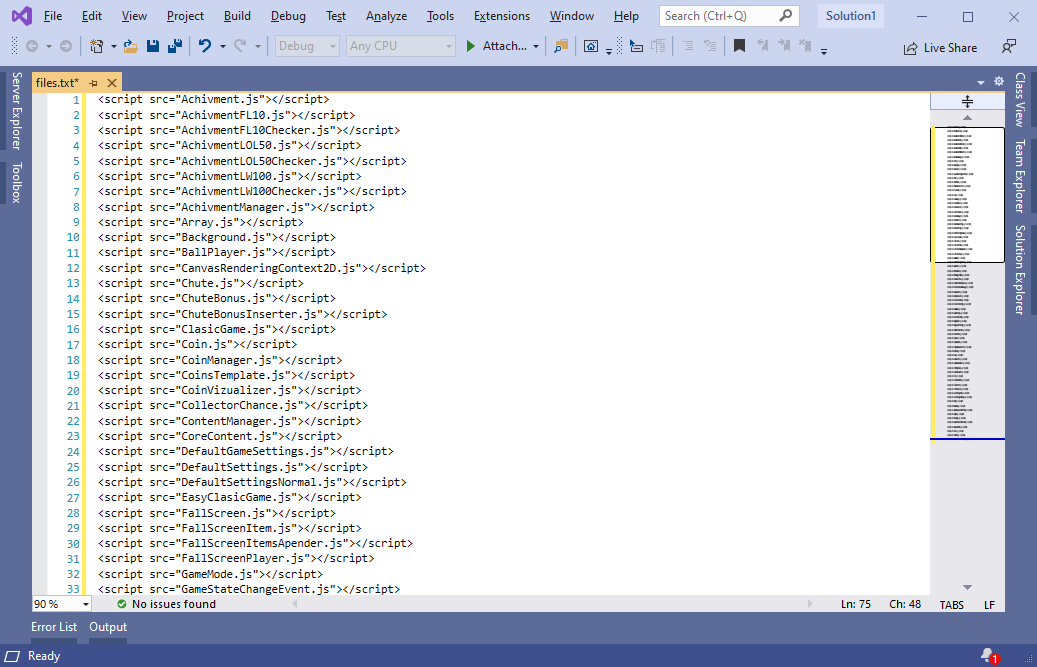The height and width of the screenshot is (667, 1037).
Task: Undo the last edit
Action: [x=205, y=46]
